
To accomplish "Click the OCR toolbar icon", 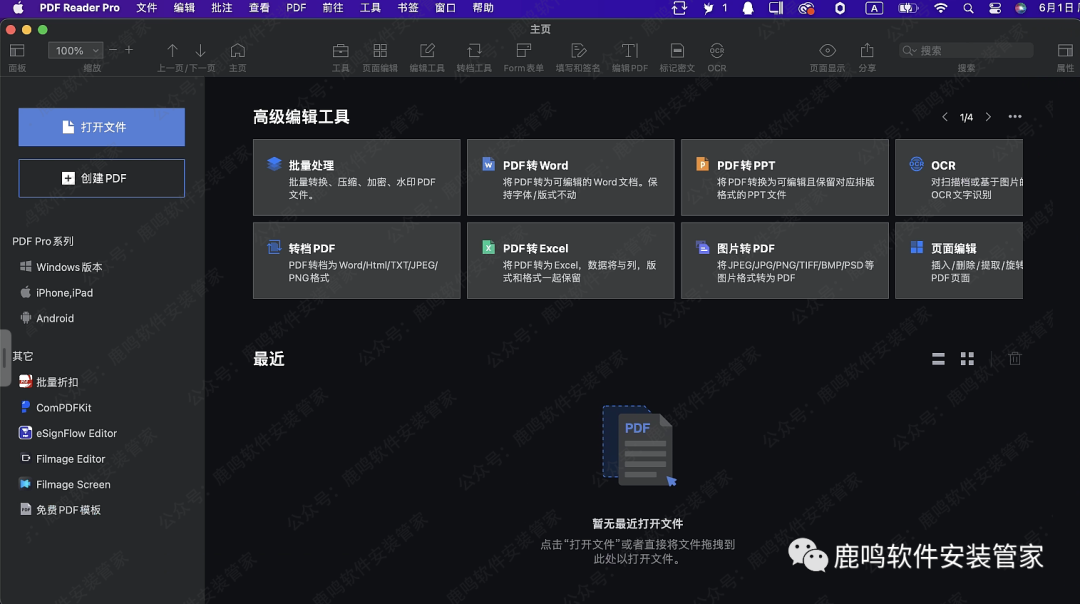I will (x=716, y=55).
